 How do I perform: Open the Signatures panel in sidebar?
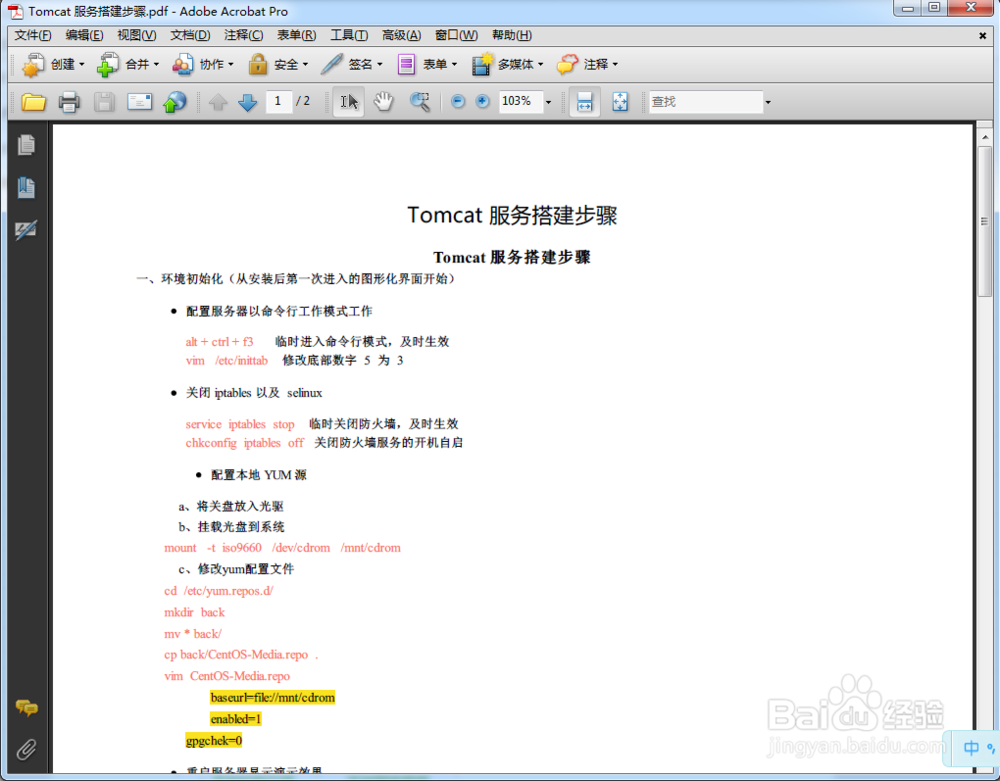pyautogui.click(x=26, y=230)
